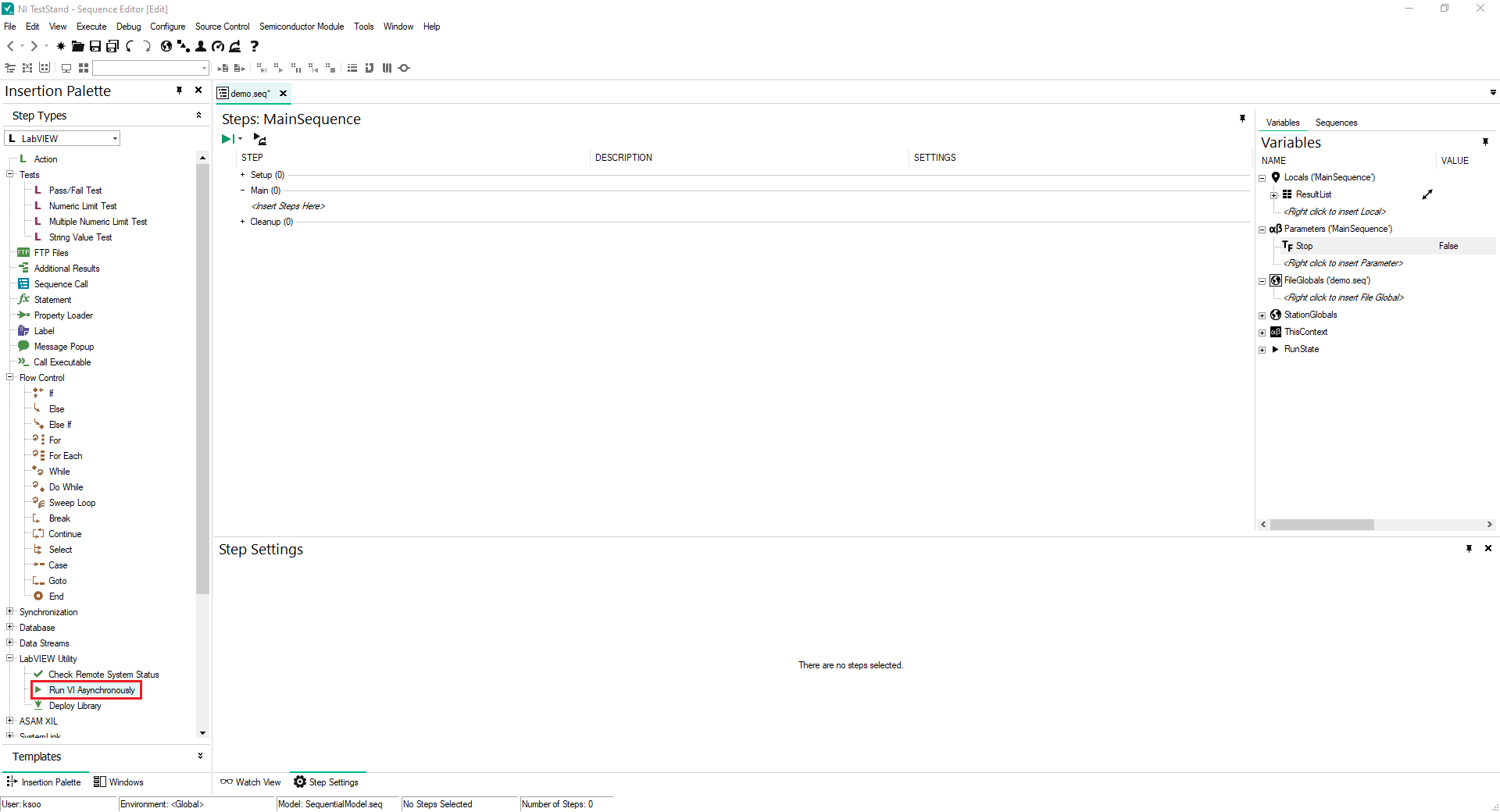
Task: Click the list view toolbar icon
Action: (x=352, y=69)
